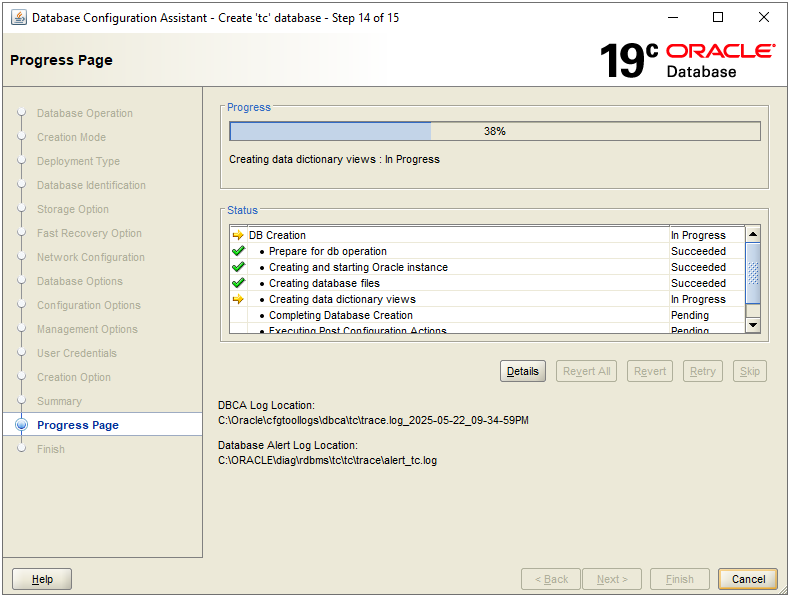Click Succeeded status for Creating database files
Viewport: 790px width, 597px height.
[698, 283]
